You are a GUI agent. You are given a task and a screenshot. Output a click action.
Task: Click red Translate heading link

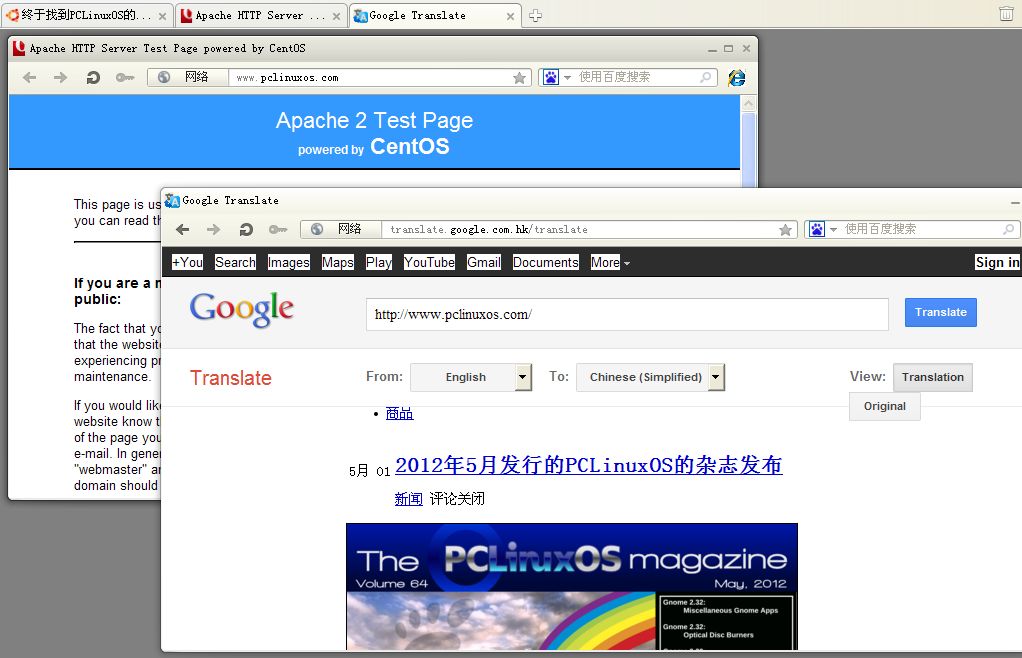pos(231,378)
